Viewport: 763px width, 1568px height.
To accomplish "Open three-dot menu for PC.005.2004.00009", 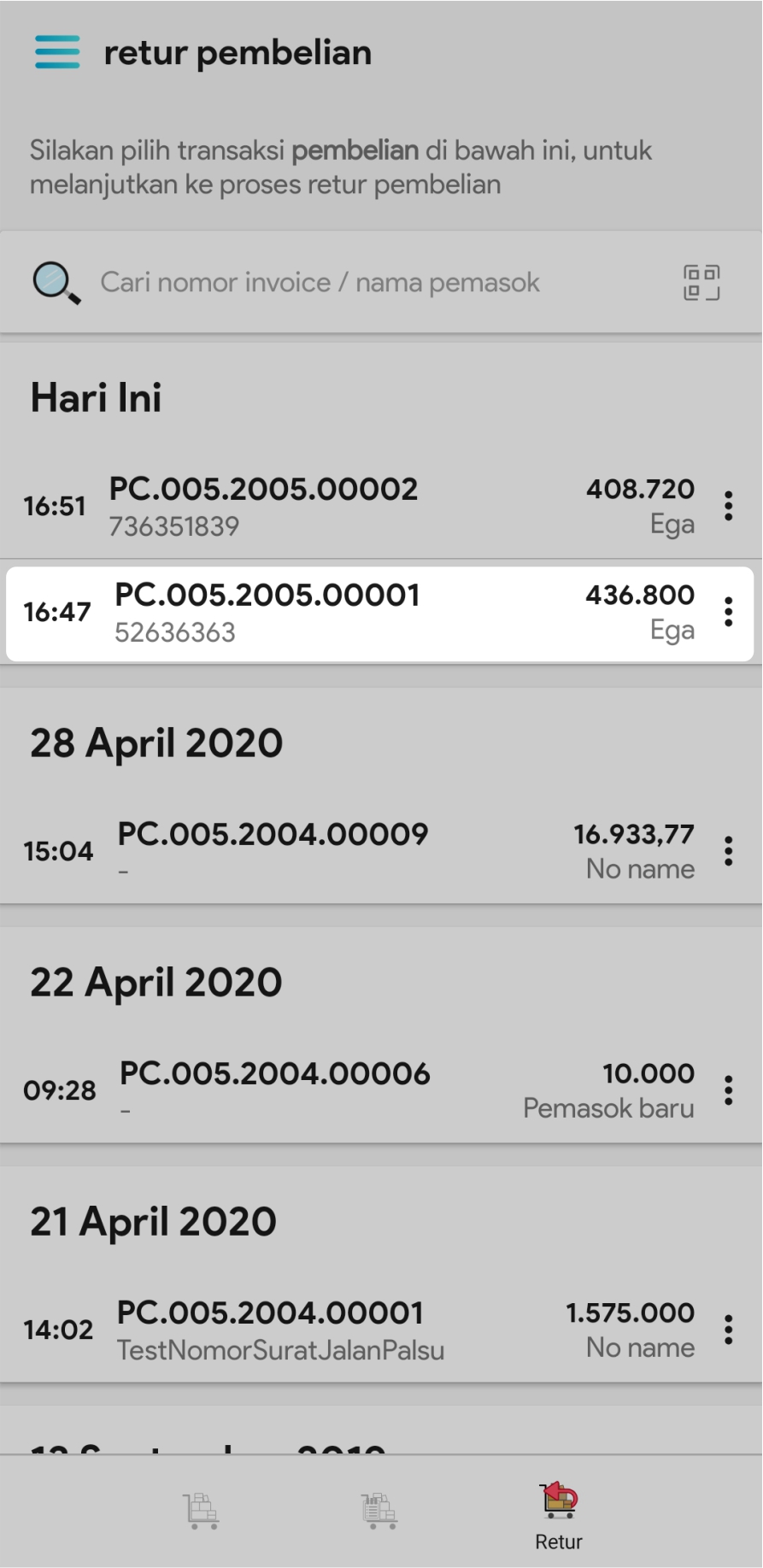I will (x=728, y=851).
